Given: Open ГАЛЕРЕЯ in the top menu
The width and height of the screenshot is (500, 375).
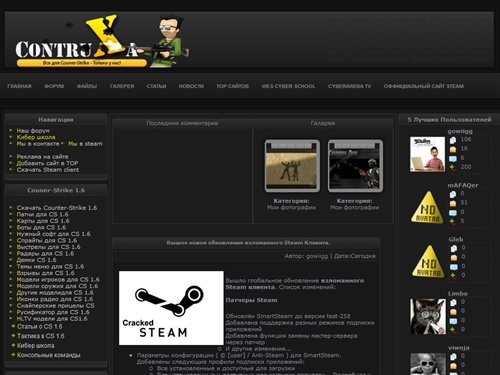Looking at the screenshot, I should click(122, 86).
